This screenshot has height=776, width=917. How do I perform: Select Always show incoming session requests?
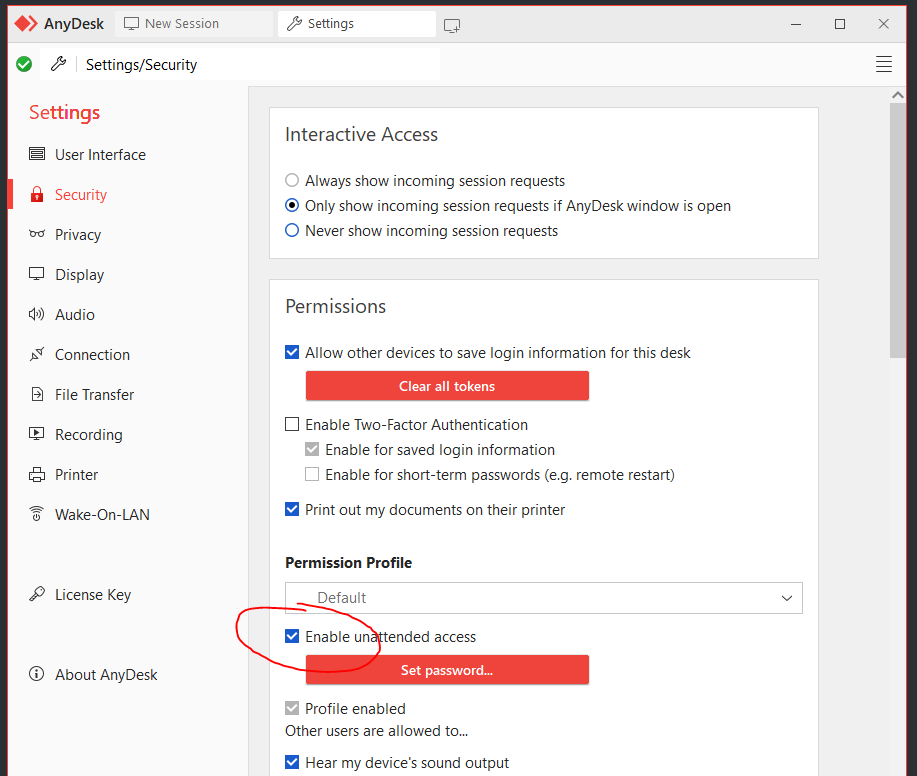tap(292, 181)
